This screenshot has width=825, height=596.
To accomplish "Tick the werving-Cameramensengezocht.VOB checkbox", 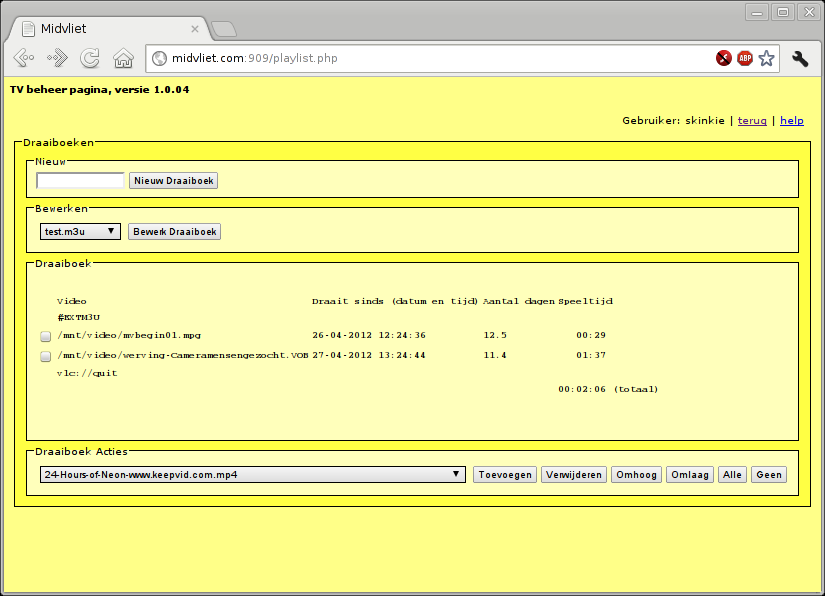I will coord(46,356).
